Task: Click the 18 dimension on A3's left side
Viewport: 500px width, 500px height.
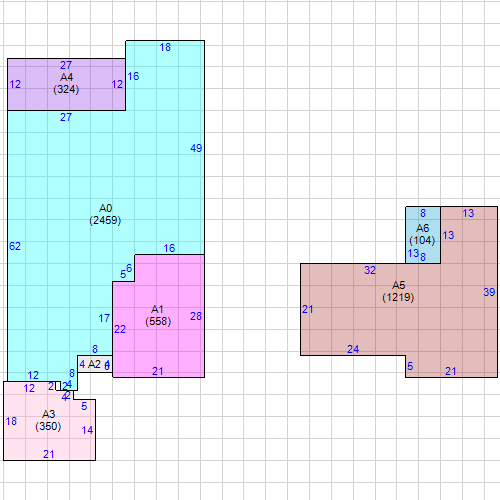Action: coord(11,421)
